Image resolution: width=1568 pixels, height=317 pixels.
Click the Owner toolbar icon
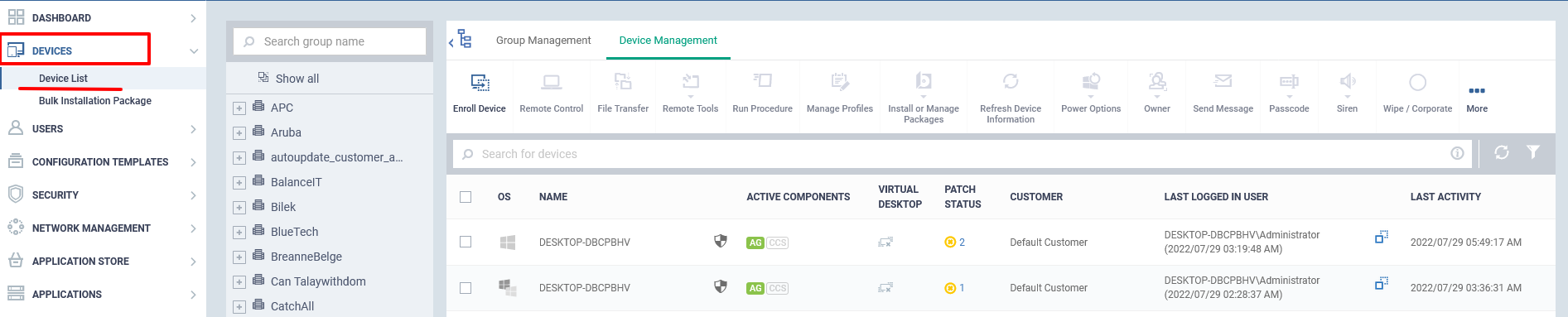pos(1157,81)
